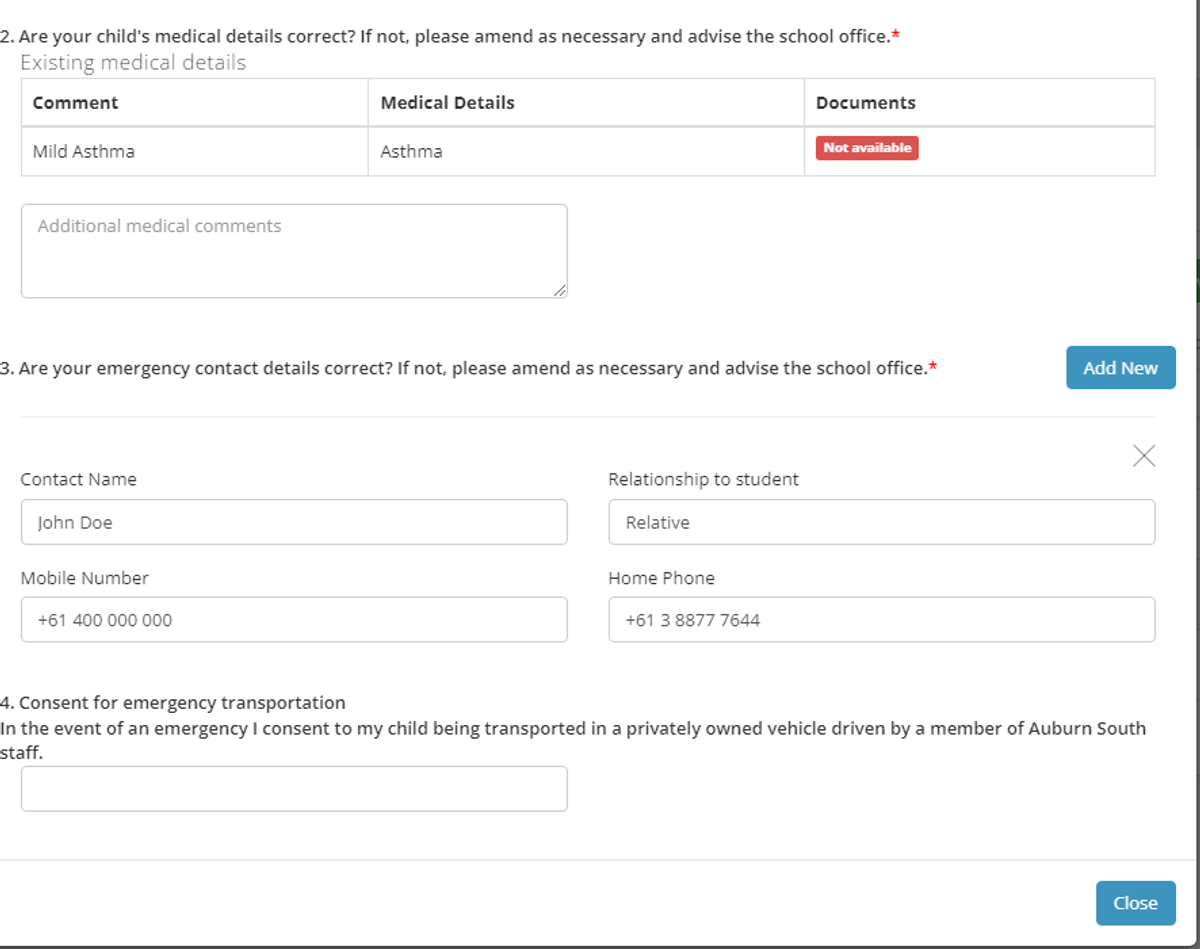The height and width of the screenshot is (949, 1200).
Task: Select the Asthma medical details cell
Action: pyautogui.click(x=586, y=152)
